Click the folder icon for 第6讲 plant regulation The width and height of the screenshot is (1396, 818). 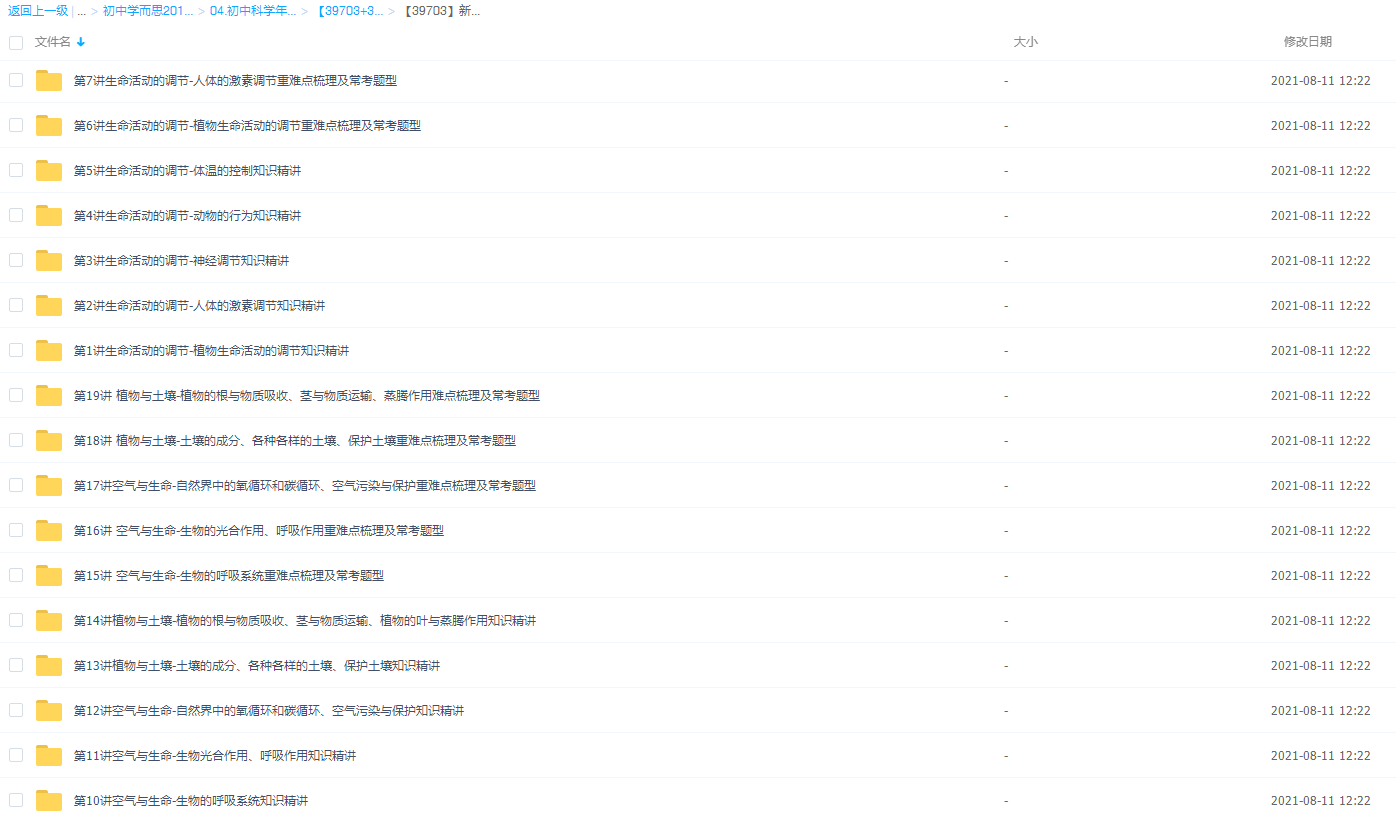(x=48, y=125)
